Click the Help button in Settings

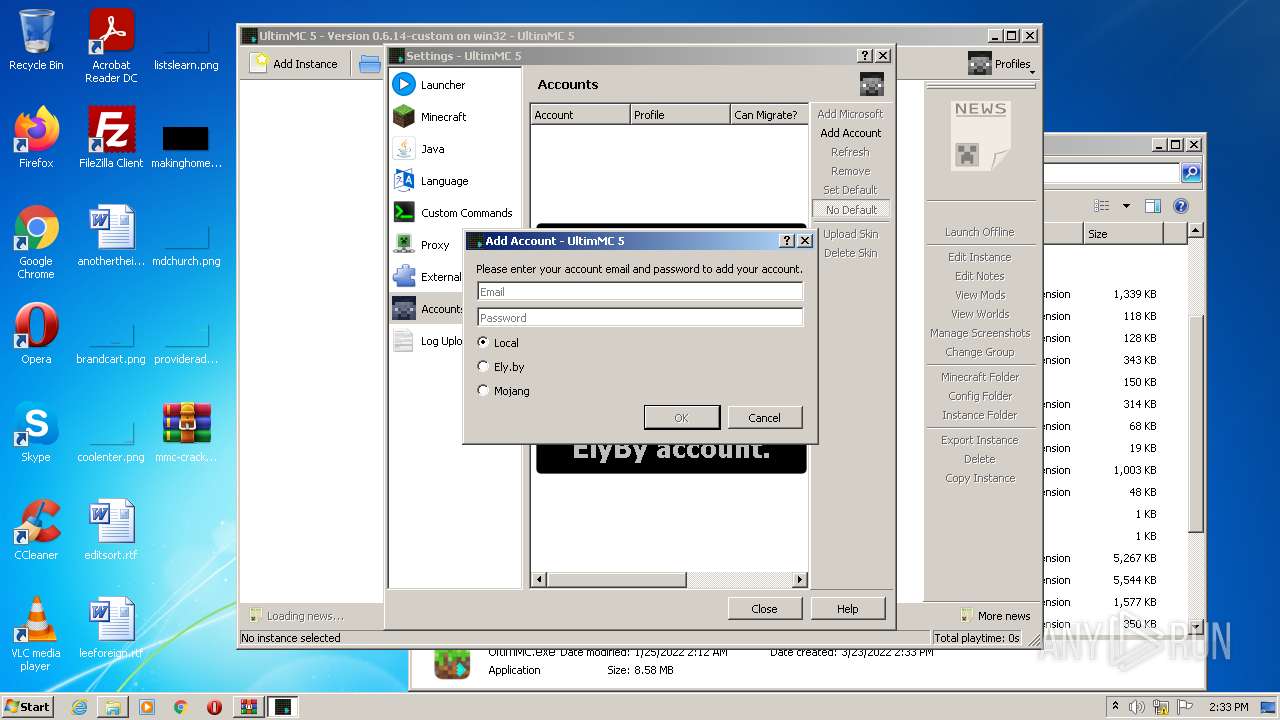pos(847,608)
